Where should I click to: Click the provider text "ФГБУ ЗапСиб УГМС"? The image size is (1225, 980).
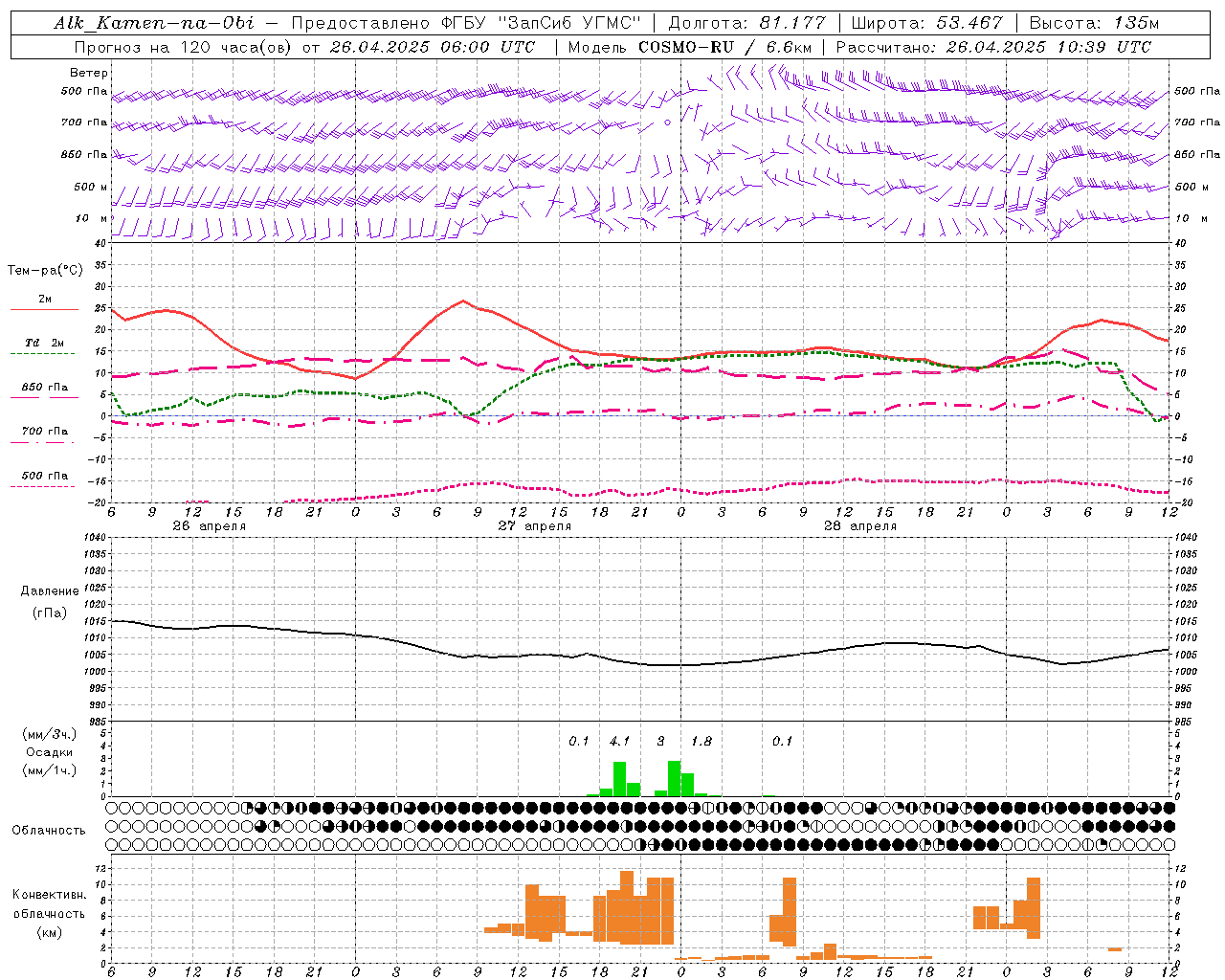tap(541, 23)
